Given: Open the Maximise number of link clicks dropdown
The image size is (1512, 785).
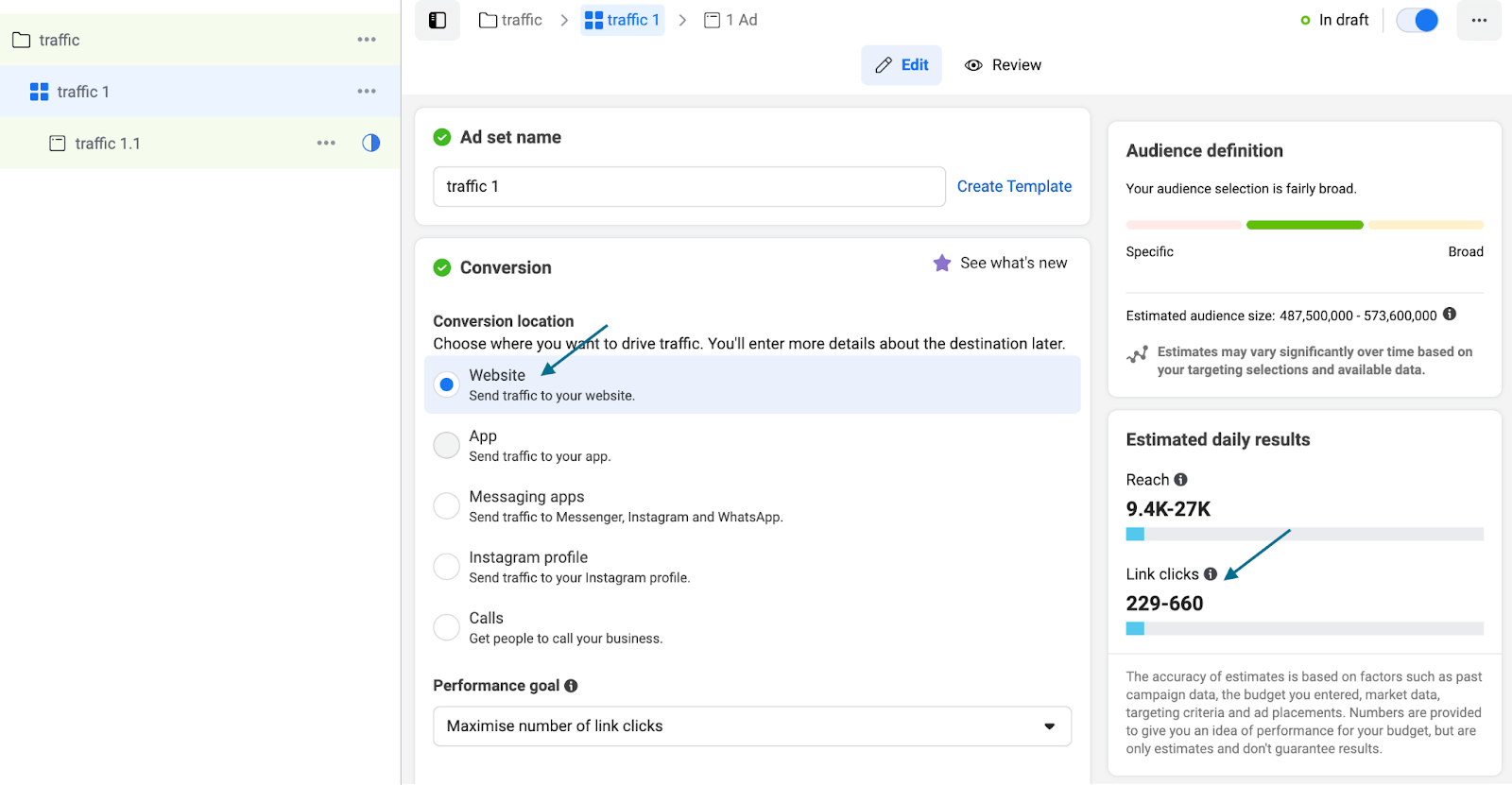Looking at the screenshot, I should 752,726.
